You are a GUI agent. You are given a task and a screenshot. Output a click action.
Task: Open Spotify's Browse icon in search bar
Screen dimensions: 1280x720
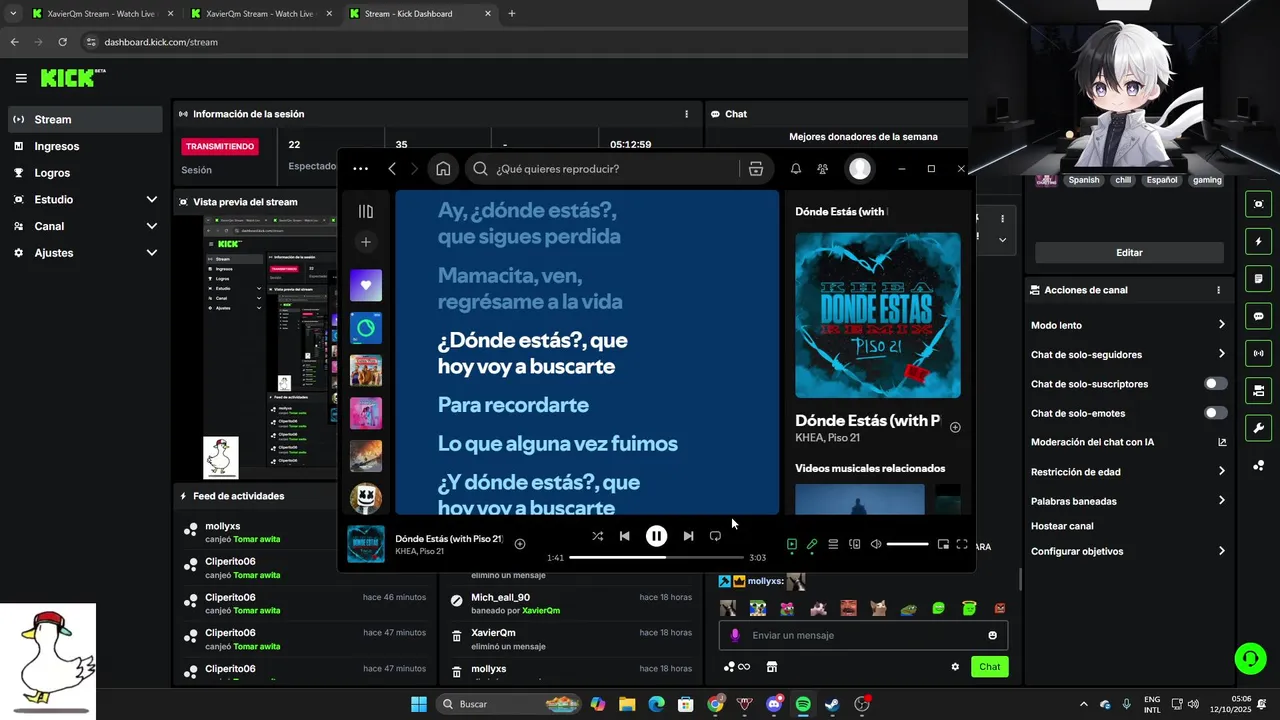click(x=756, y=169)
